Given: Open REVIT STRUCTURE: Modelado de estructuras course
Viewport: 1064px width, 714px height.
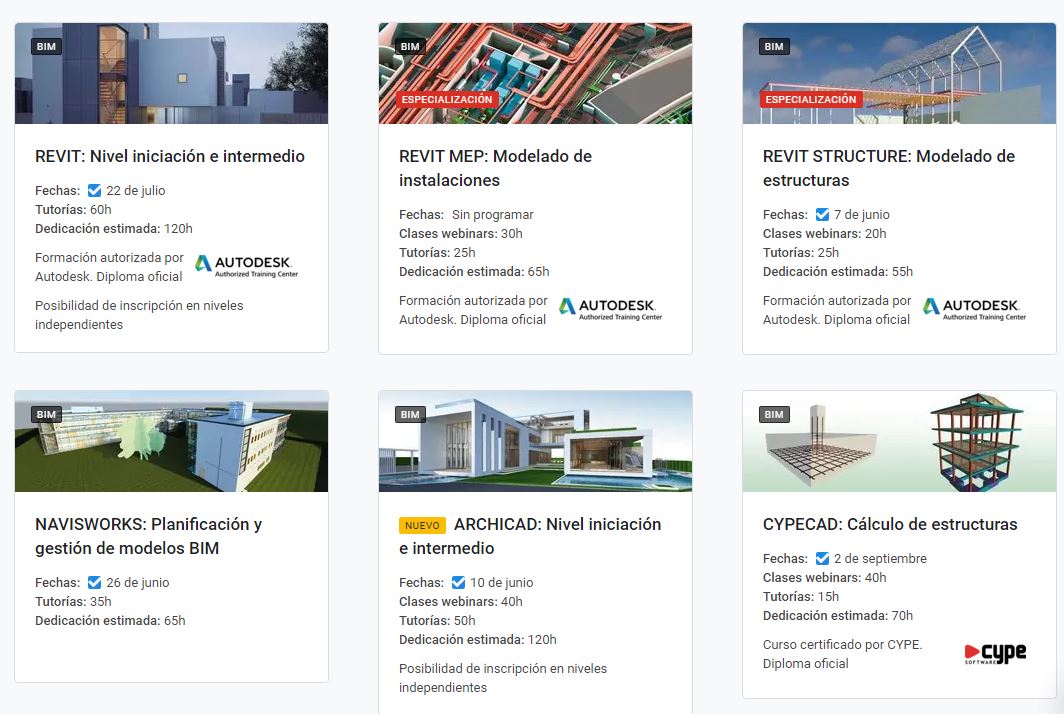Looking at the screenshot, I should pyautogui.click(x=889, y=168).
